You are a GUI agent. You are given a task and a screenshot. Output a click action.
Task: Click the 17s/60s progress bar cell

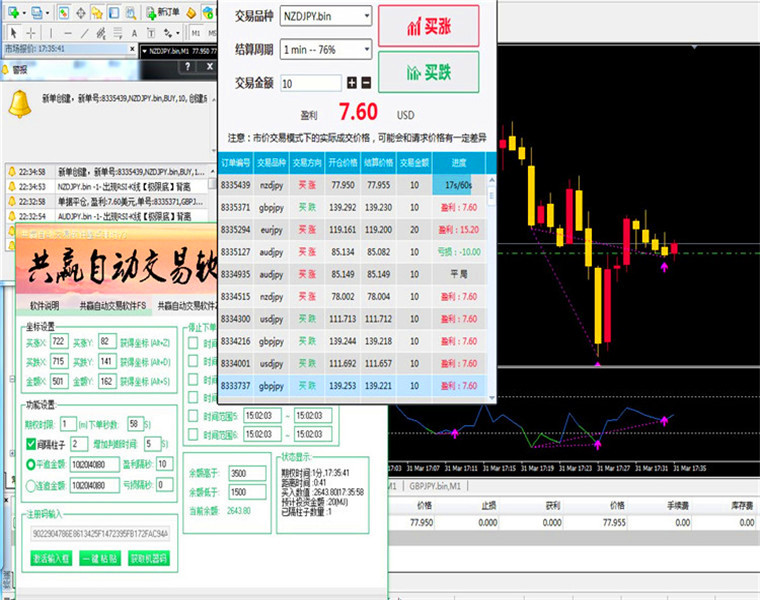pos(459,185)
